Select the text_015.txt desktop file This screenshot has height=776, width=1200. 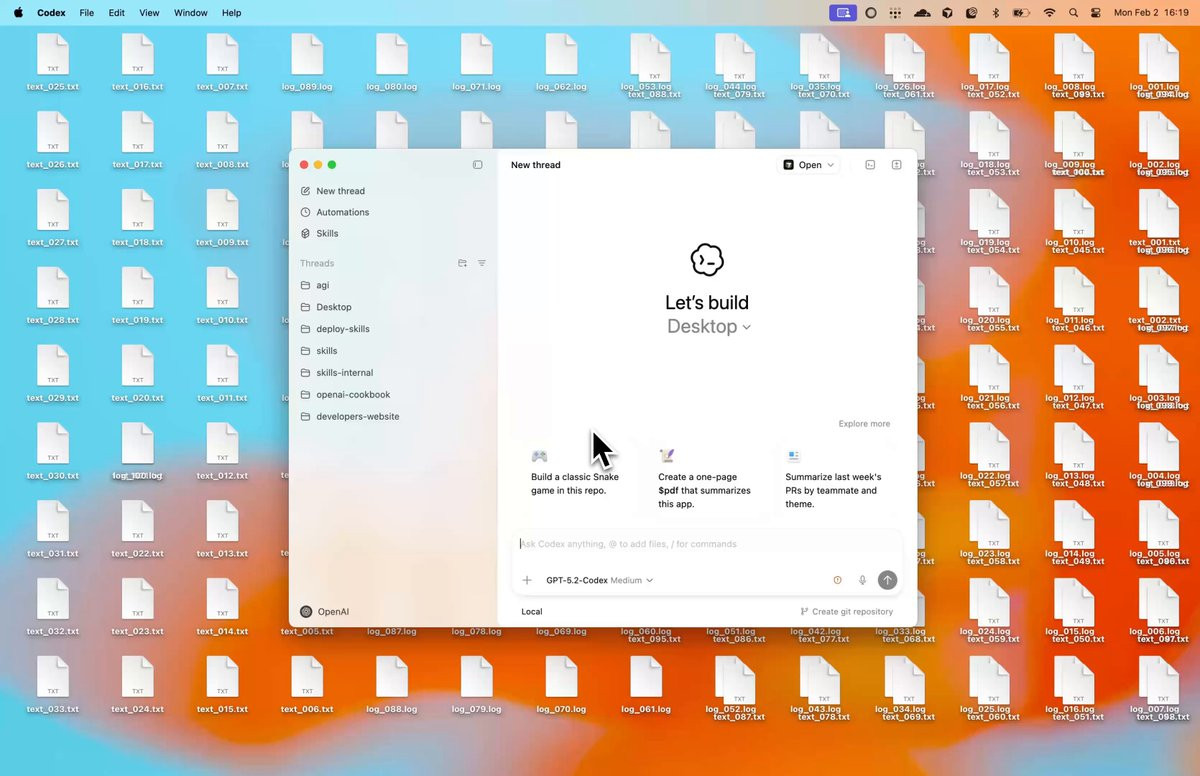tap(222, 685)
